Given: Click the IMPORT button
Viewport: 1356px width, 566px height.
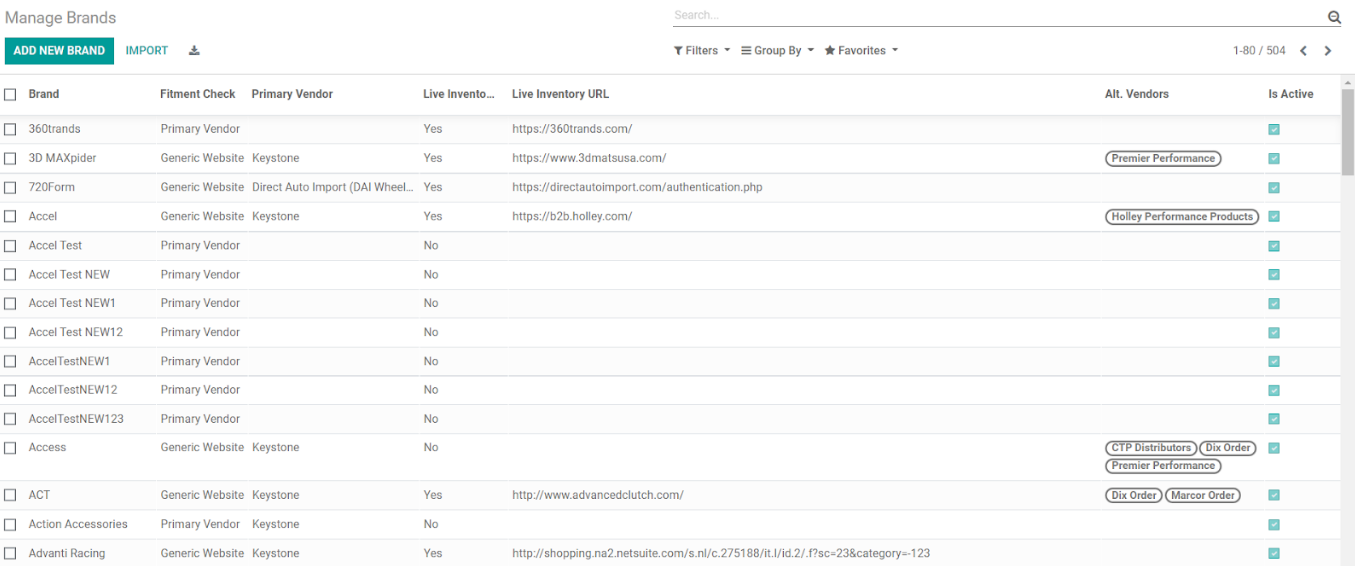Looking at the screenshot, I should click(147, 51).
